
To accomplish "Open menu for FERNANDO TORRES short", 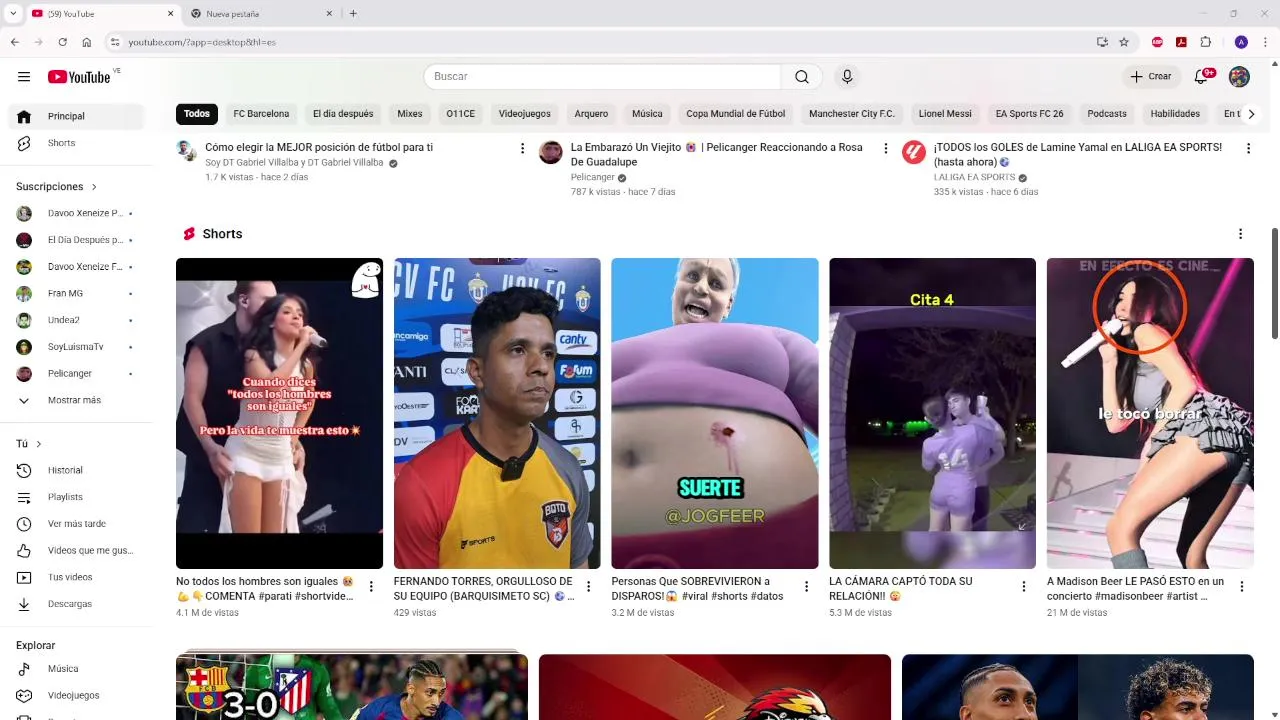I will [589, 587].
